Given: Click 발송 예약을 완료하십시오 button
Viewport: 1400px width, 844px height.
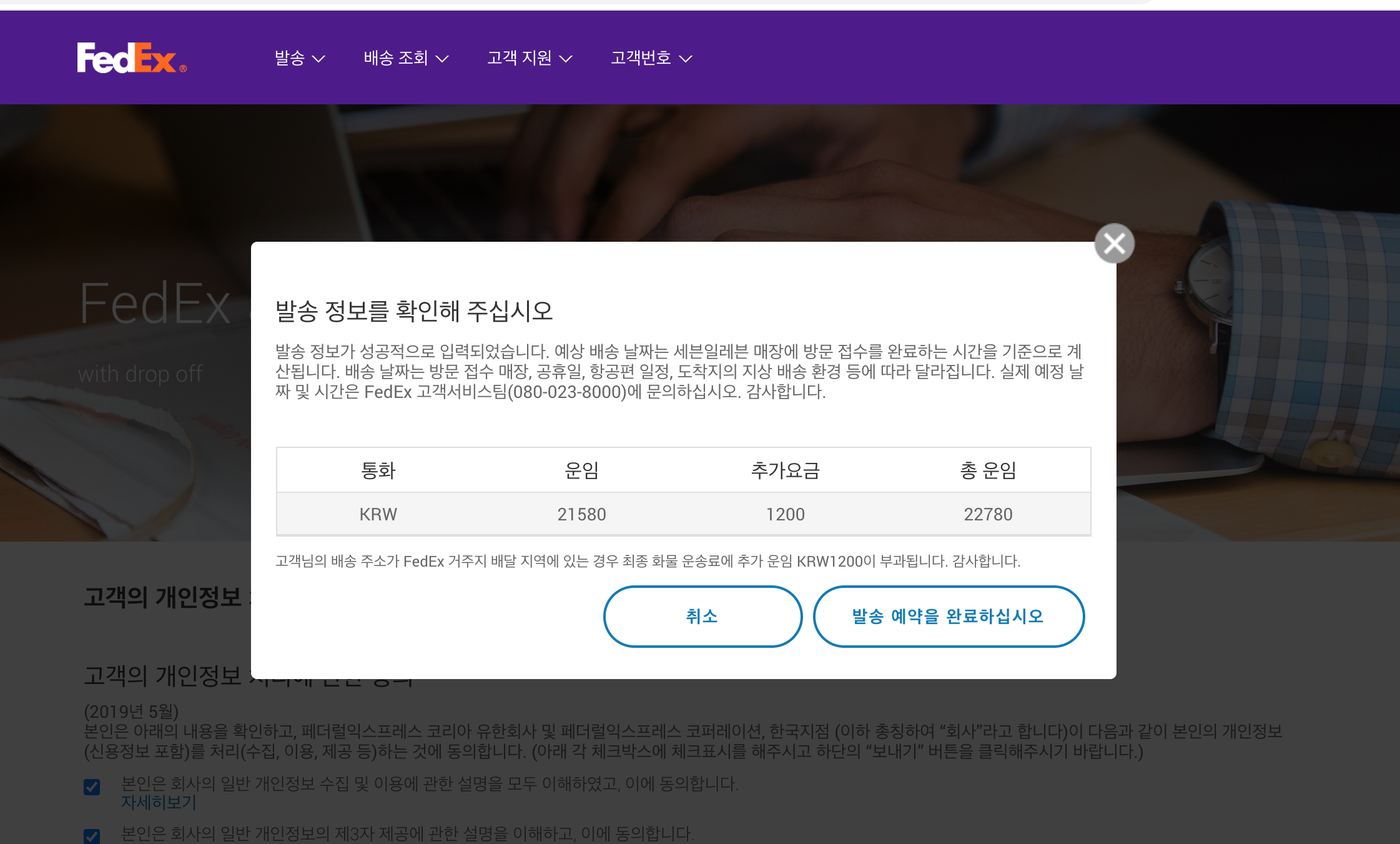Looking at the screenshot, I should 948,617.
